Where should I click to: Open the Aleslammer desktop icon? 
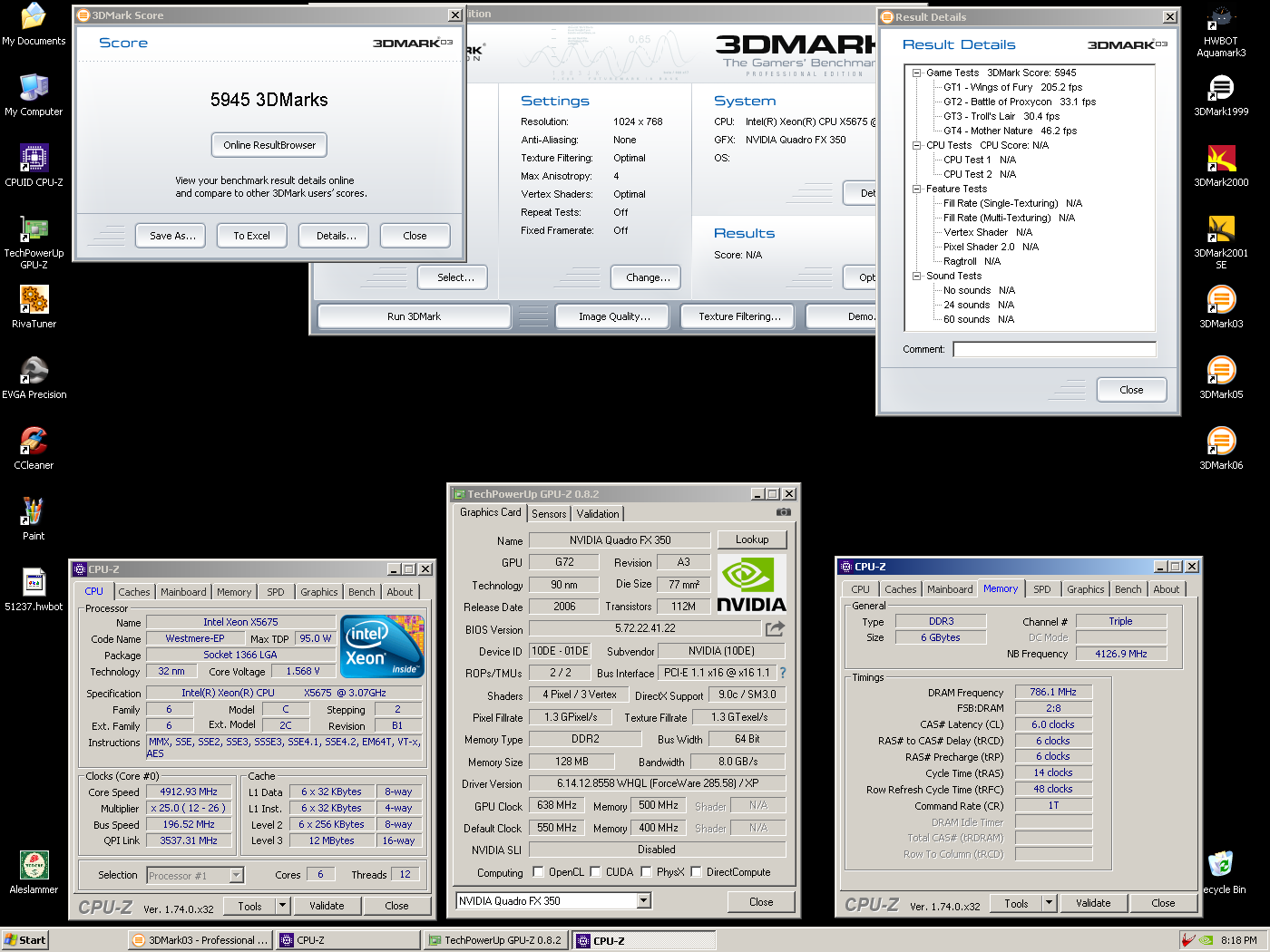[34, 873]
